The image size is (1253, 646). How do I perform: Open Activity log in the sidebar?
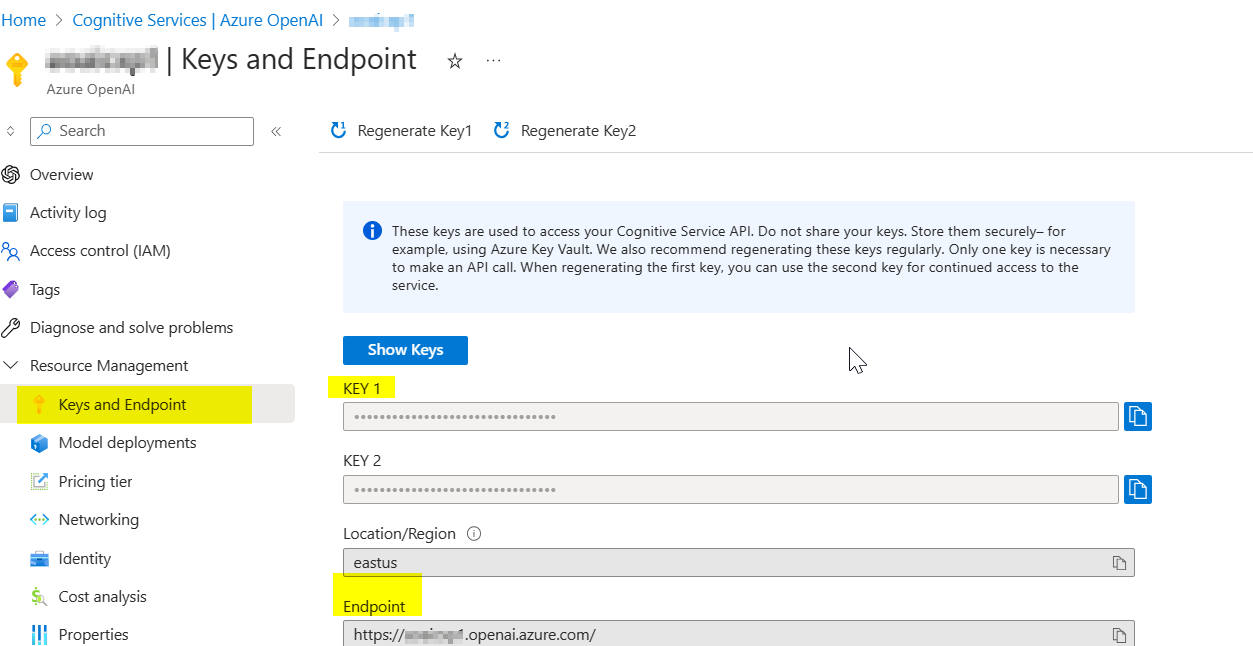pos(67,212)
